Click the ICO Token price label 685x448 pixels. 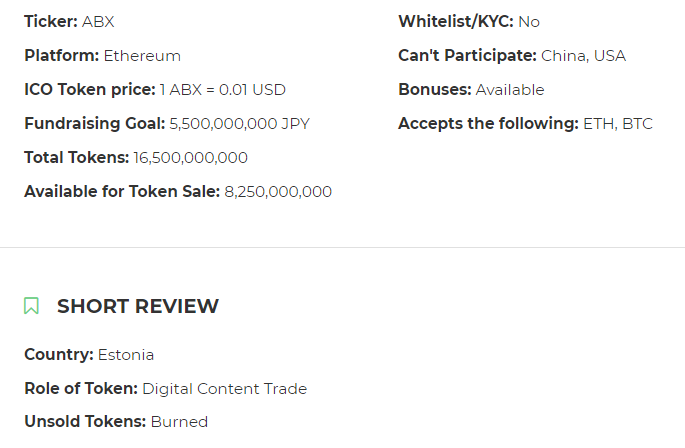point(90,89)
